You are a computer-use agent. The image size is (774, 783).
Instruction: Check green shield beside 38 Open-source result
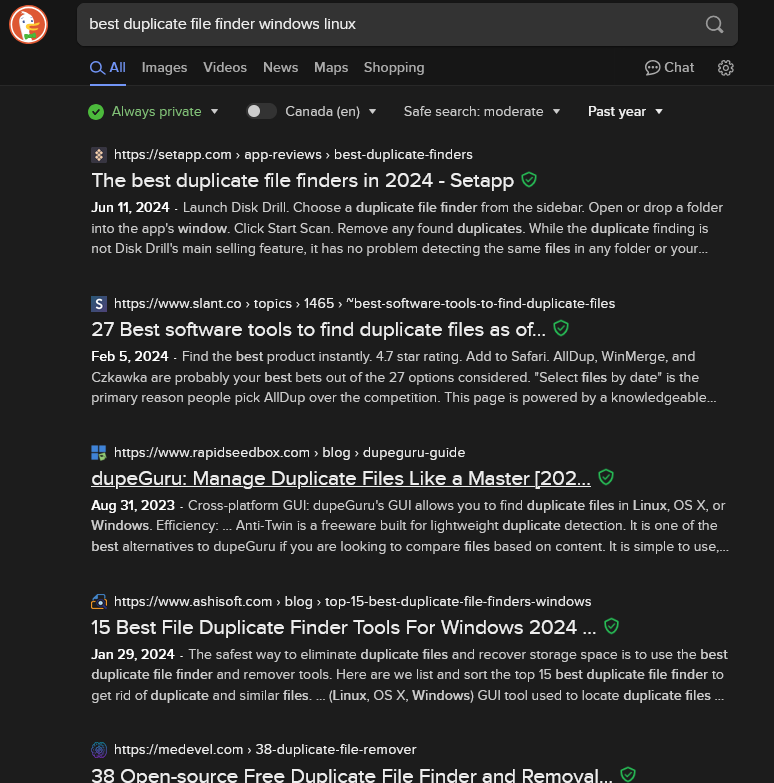[x=628, y=774]
